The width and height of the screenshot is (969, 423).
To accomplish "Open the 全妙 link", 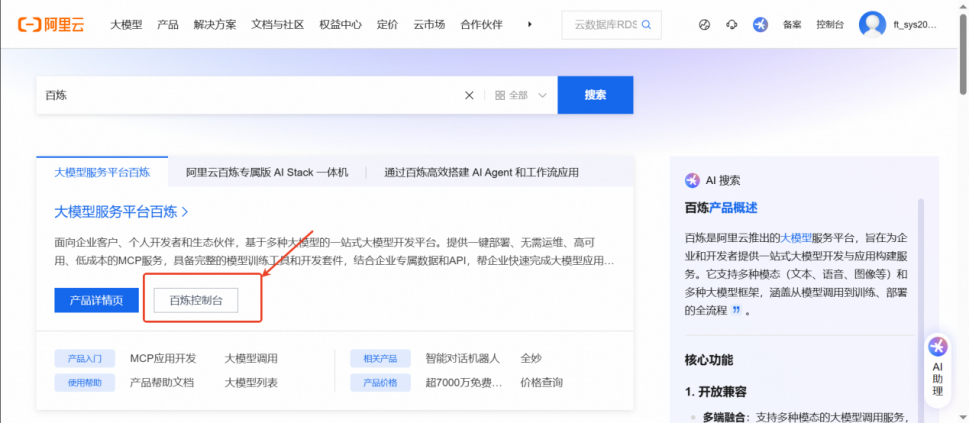I will 531,359.
